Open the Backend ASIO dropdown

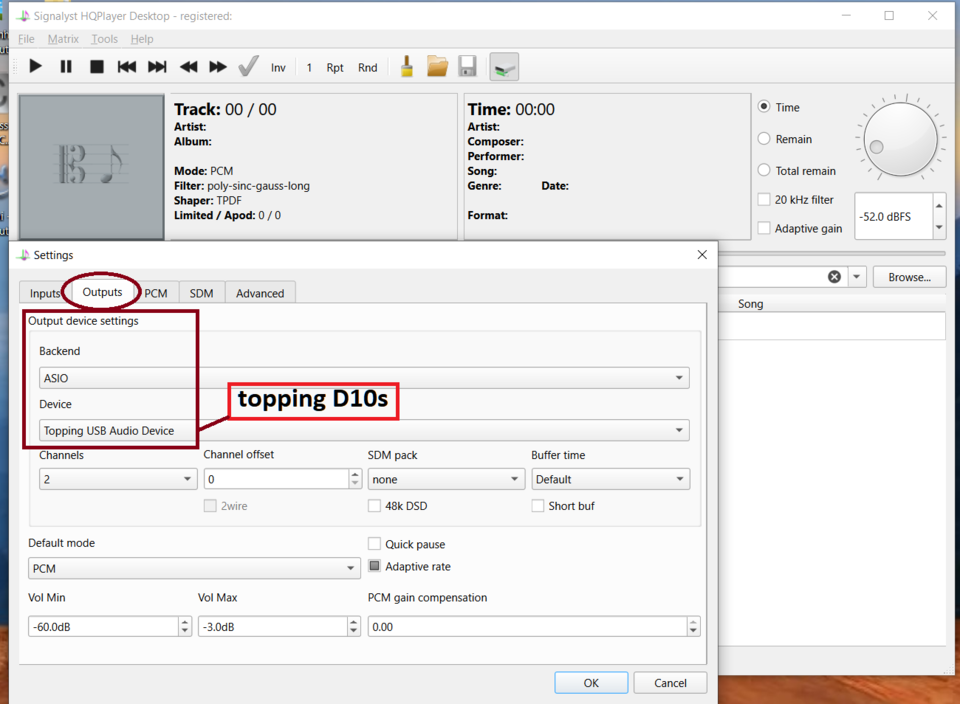coord(364,378)
